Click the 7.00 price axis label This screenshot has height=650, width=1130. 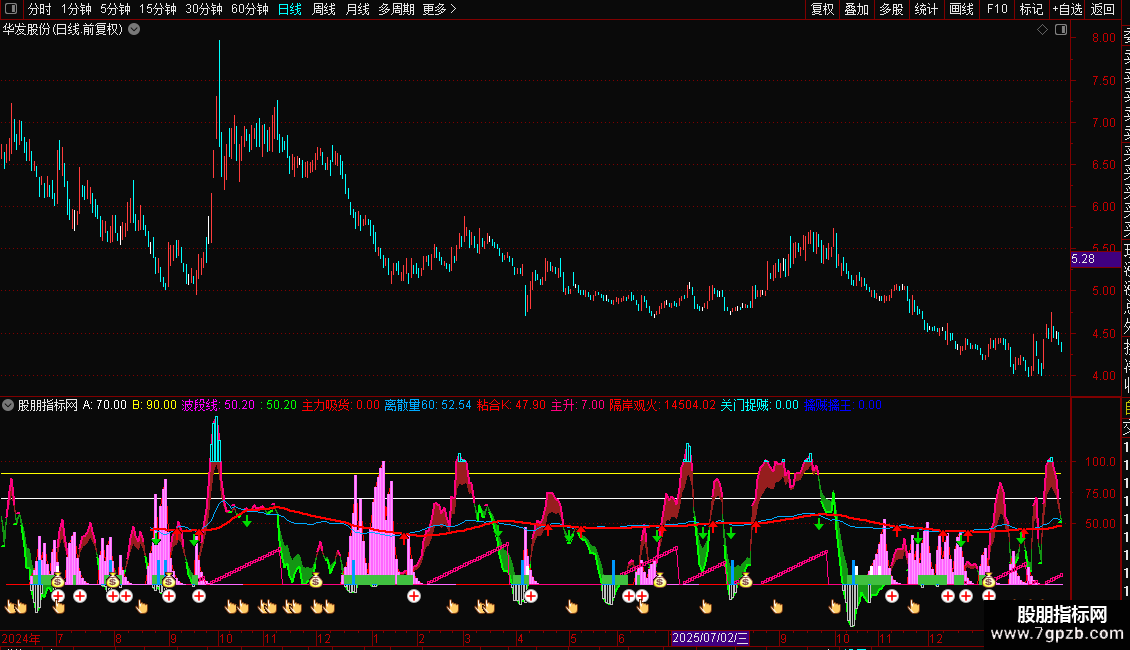[1103, 123]
